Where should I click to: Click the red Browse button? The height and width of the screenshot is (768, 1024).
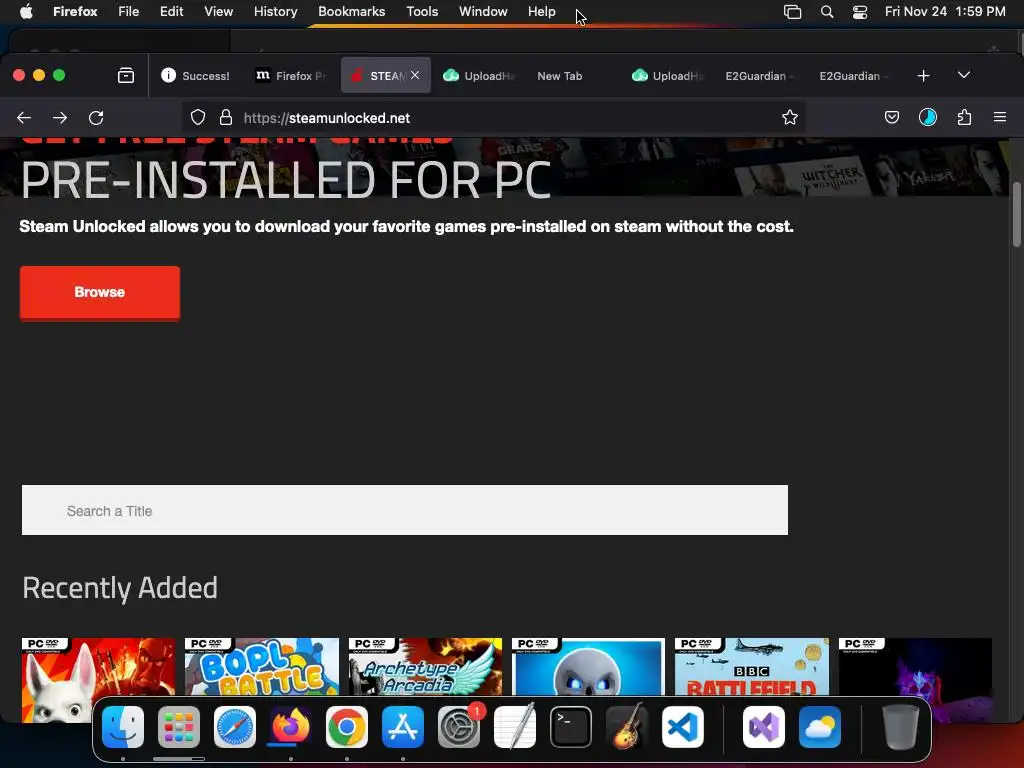pyautogui.click(x=100, y=293)
